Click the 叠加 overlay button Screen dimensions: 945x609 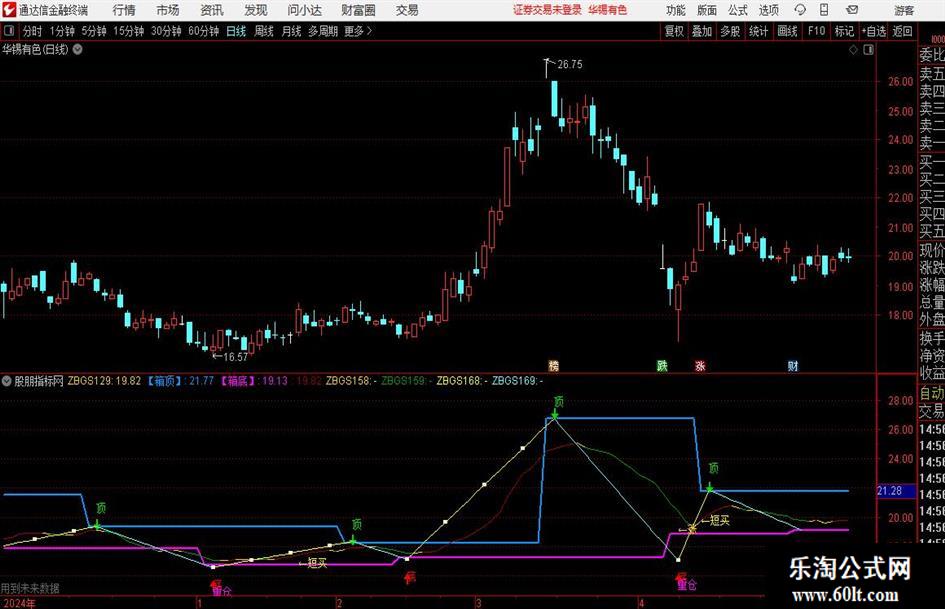702,31
